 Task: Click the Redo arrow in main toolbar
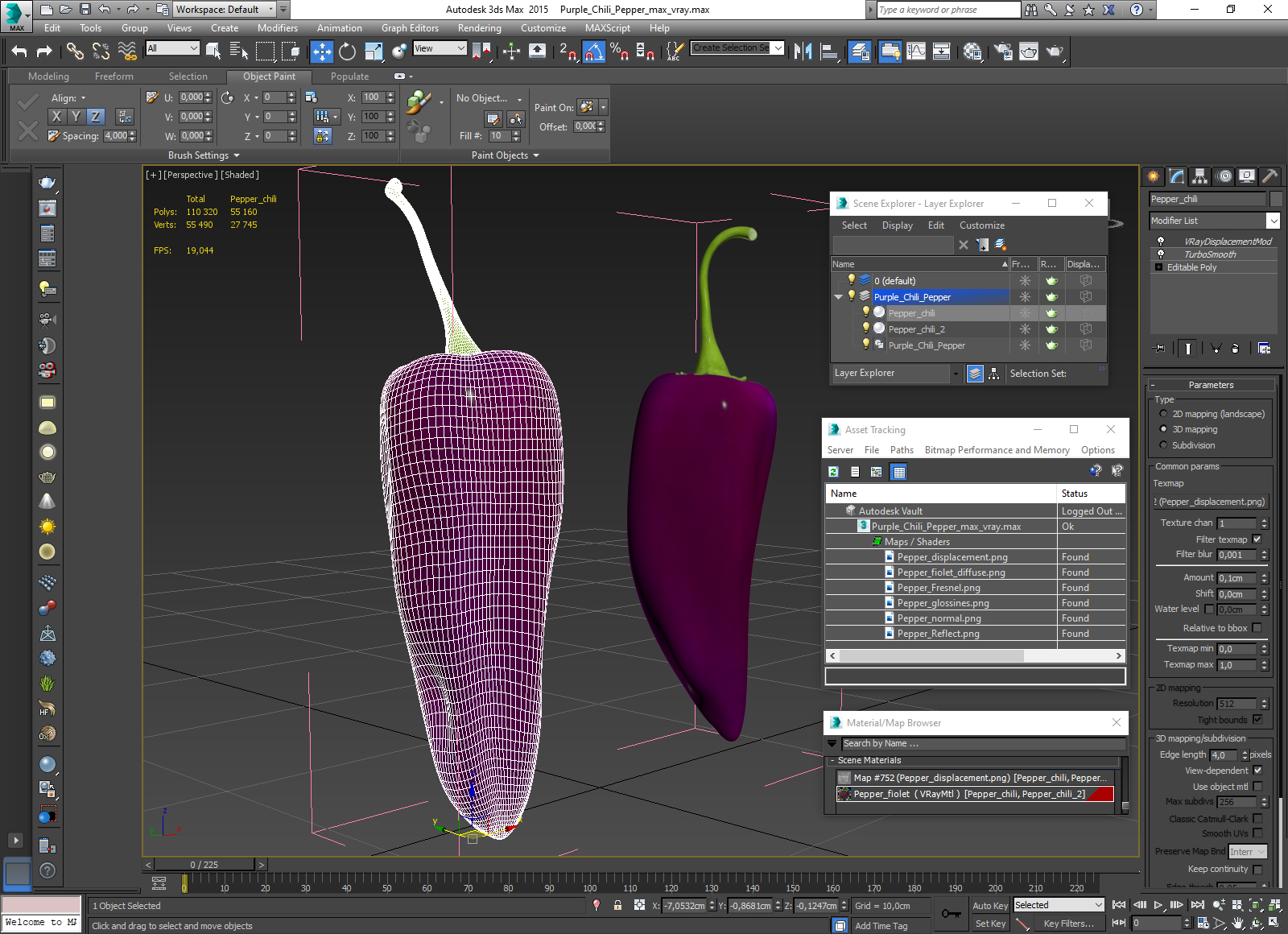coord(44,52)
